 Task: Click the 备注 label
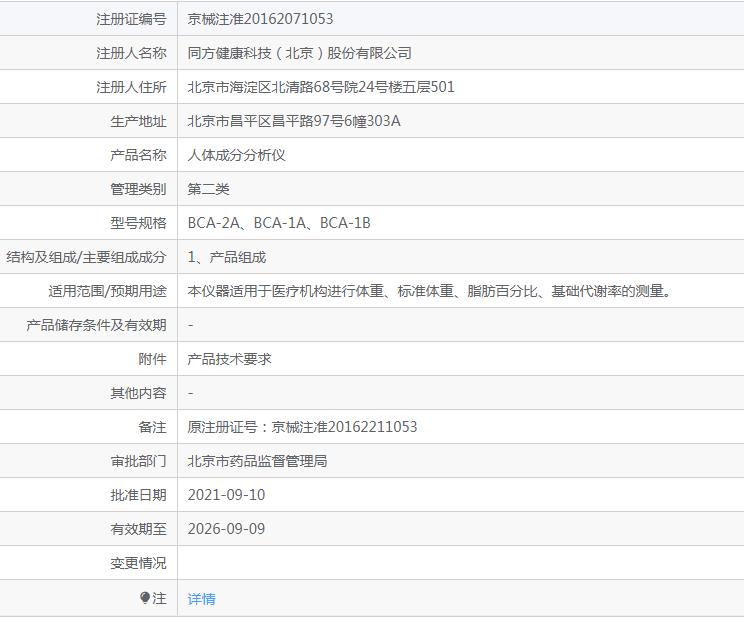pos(152,427)
